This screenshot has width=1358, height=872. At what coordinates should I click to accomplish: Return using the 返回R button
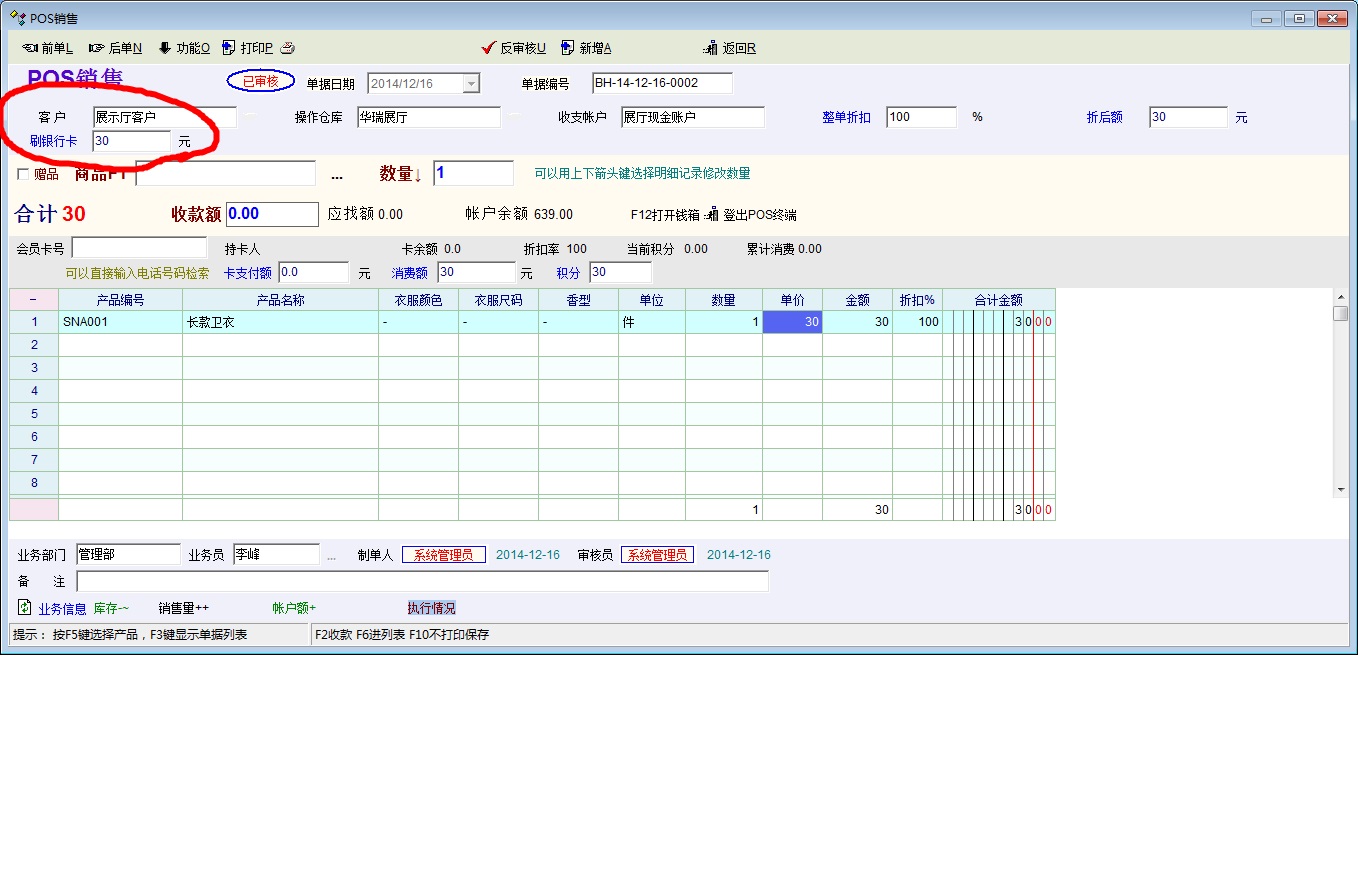(x=730, y=48)
